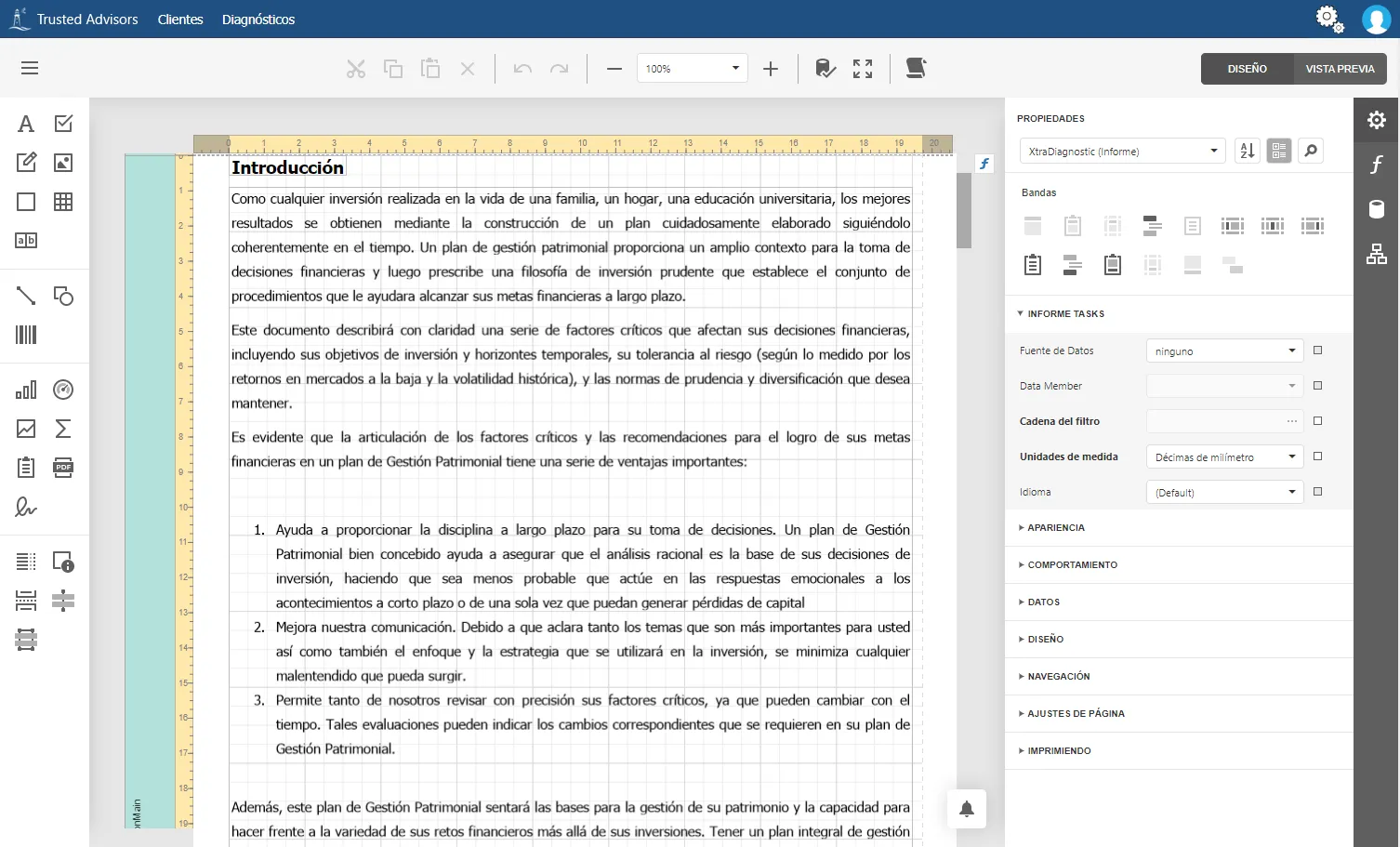Open the Report Explorer hierarchy panel
Screen dimensions: 1400x847
tap(1377, 254)
